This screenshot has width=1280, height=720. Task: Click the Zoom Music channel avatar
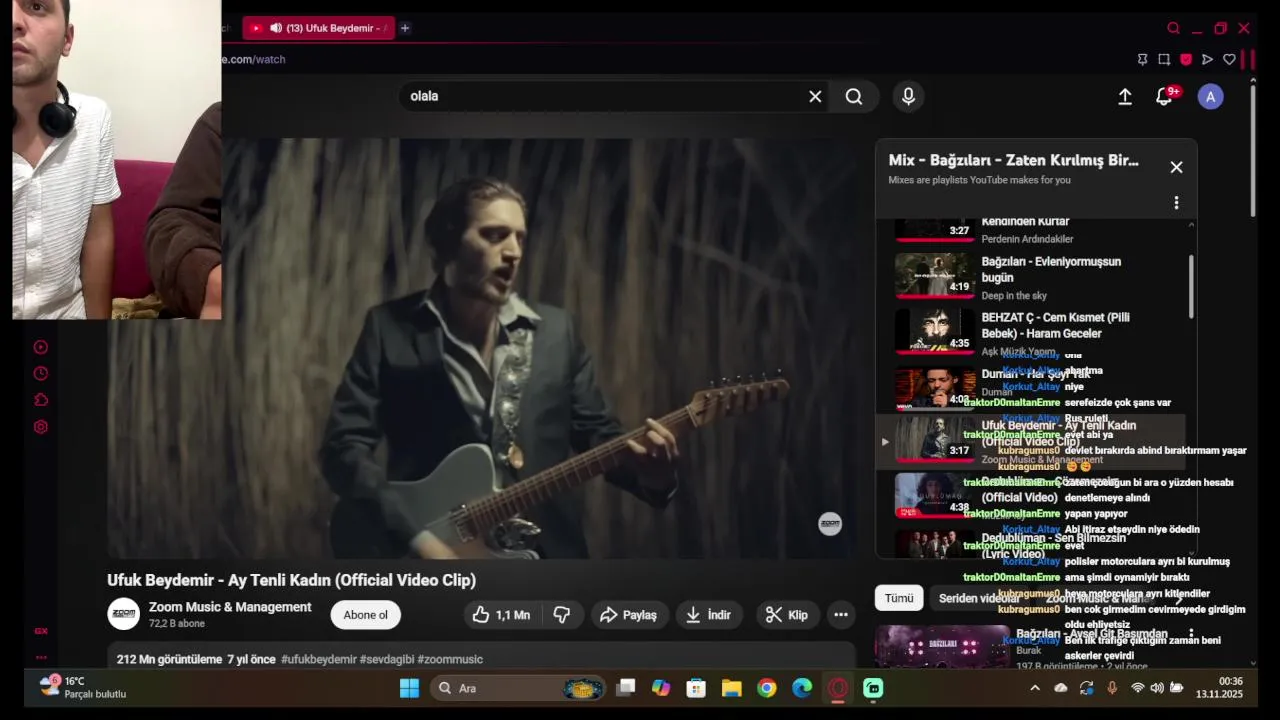124,614
